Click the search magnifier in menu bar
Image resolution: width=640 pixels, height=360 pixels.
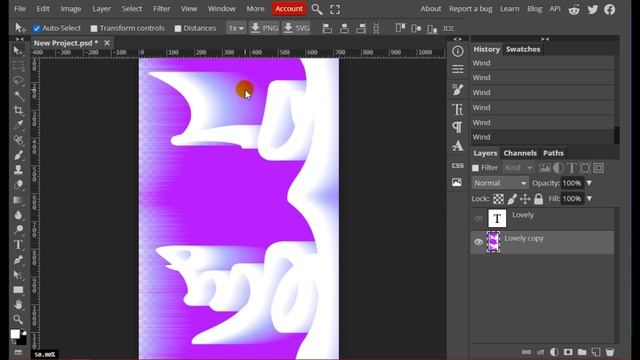click(317, 9)
